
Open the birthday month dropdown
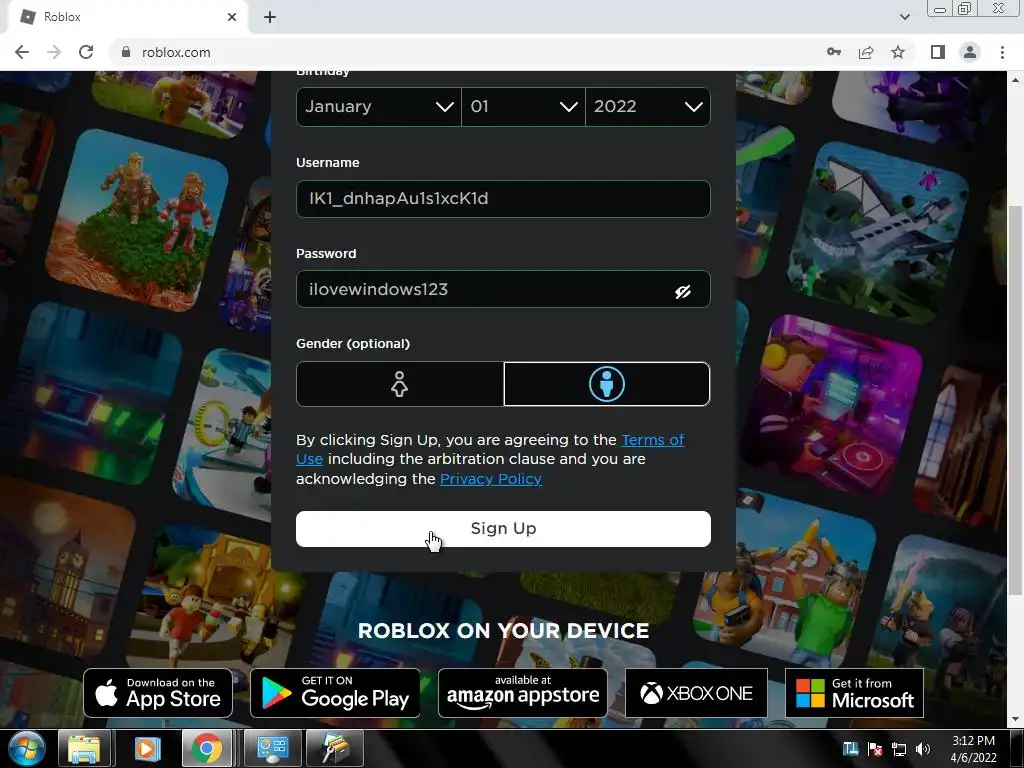coord(378,106)
